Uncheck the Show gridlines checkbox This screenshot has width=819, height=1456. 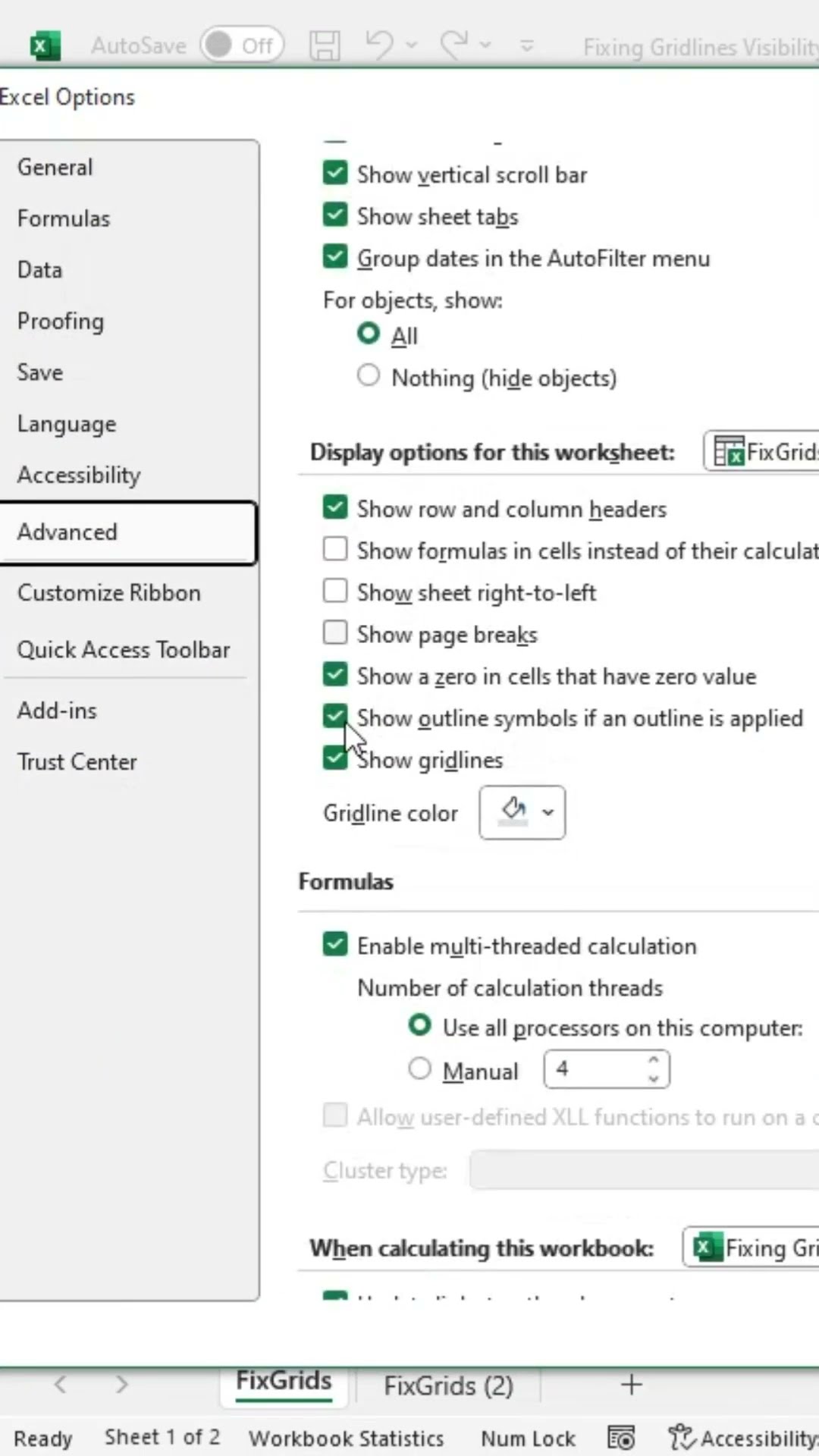pyautogui.click(x=335, y=758)
